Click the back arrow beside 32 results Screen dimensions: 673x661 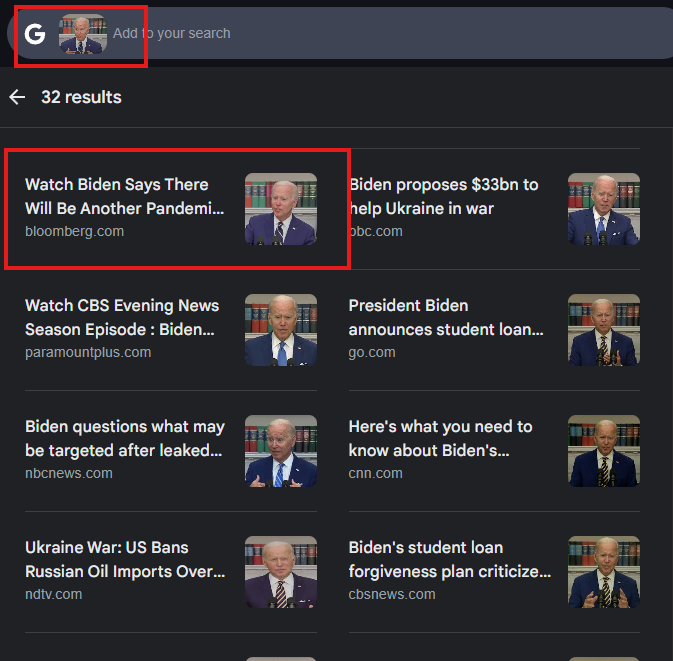(x=17, y=97)
